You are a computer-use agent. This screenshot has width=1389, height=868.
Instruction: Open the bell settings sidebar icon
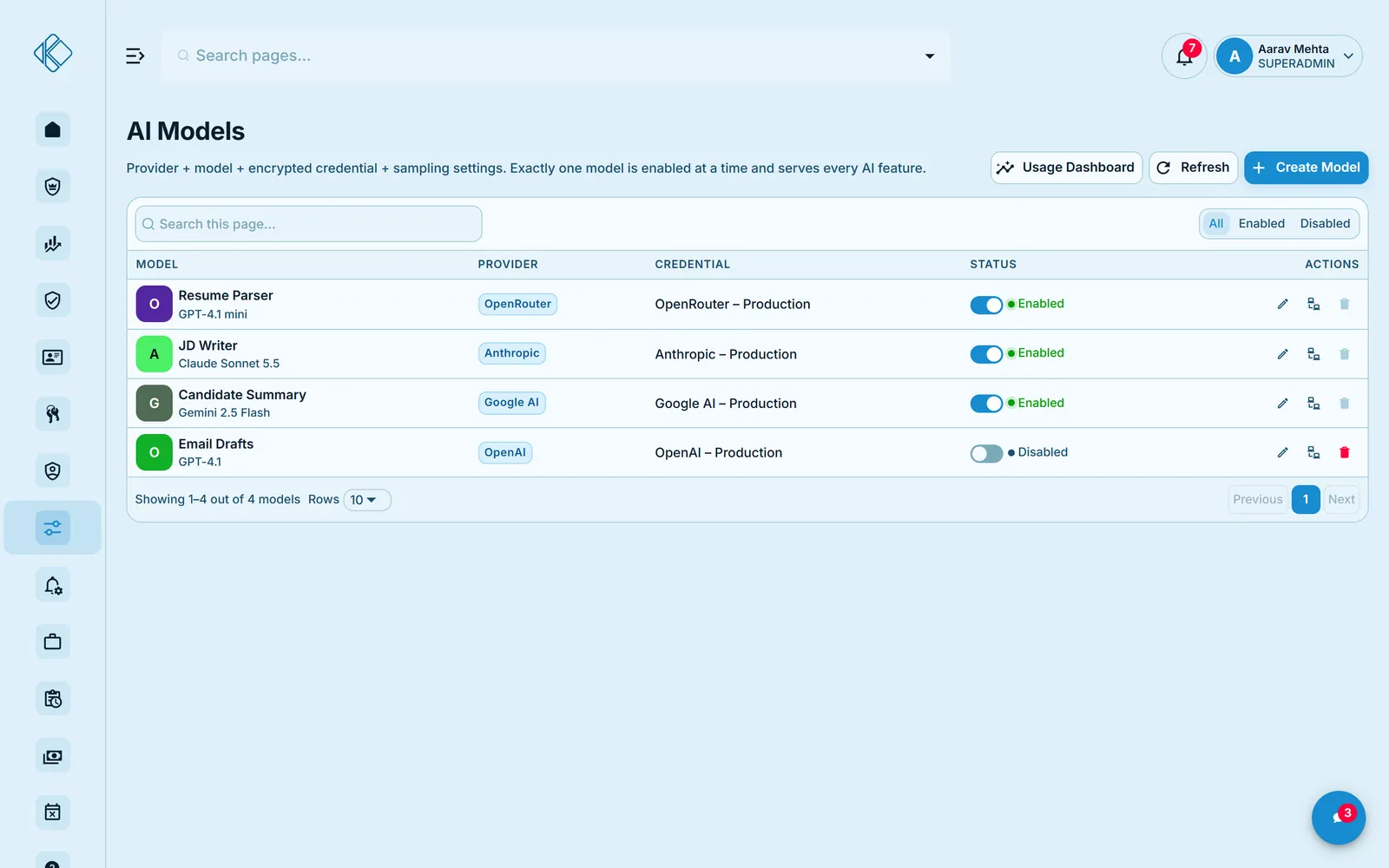53,585
